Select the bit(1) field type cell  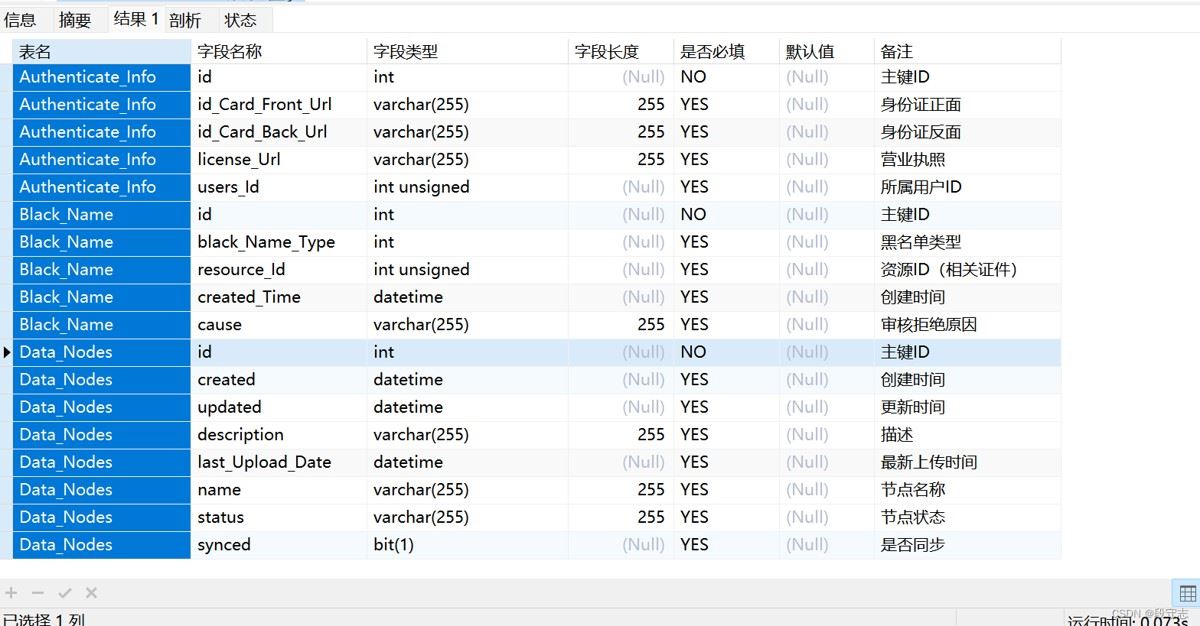394,544
